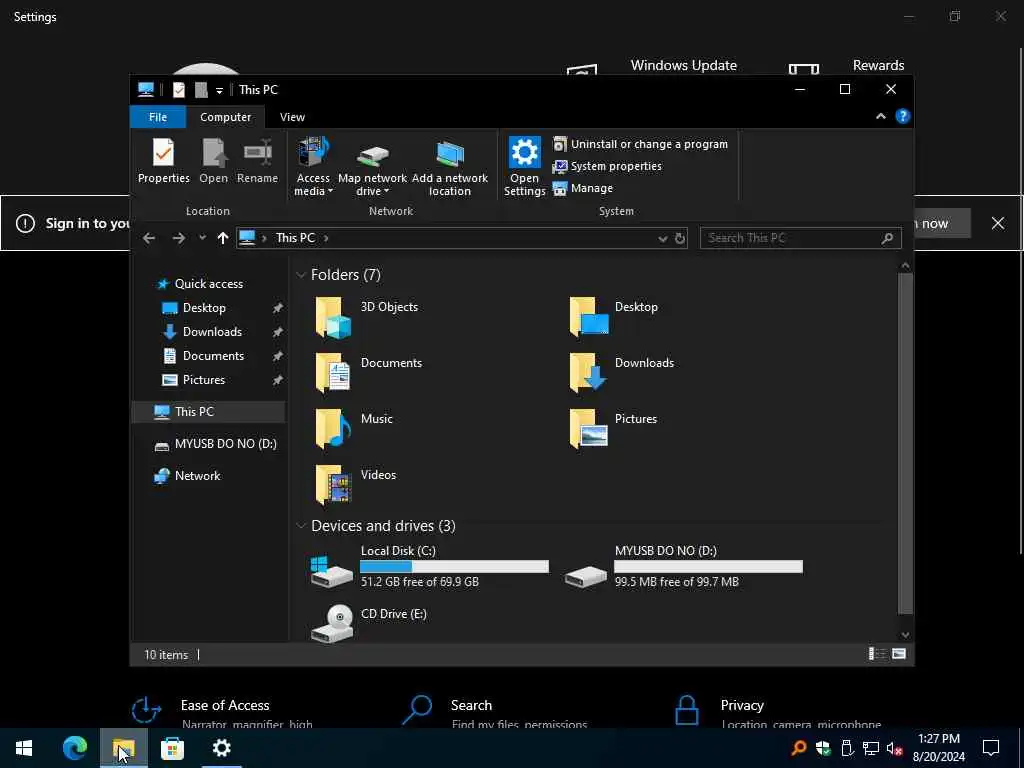Collapse the Folders (7) group
This screenshot has height=768, width=1024.
pos(301,275)
